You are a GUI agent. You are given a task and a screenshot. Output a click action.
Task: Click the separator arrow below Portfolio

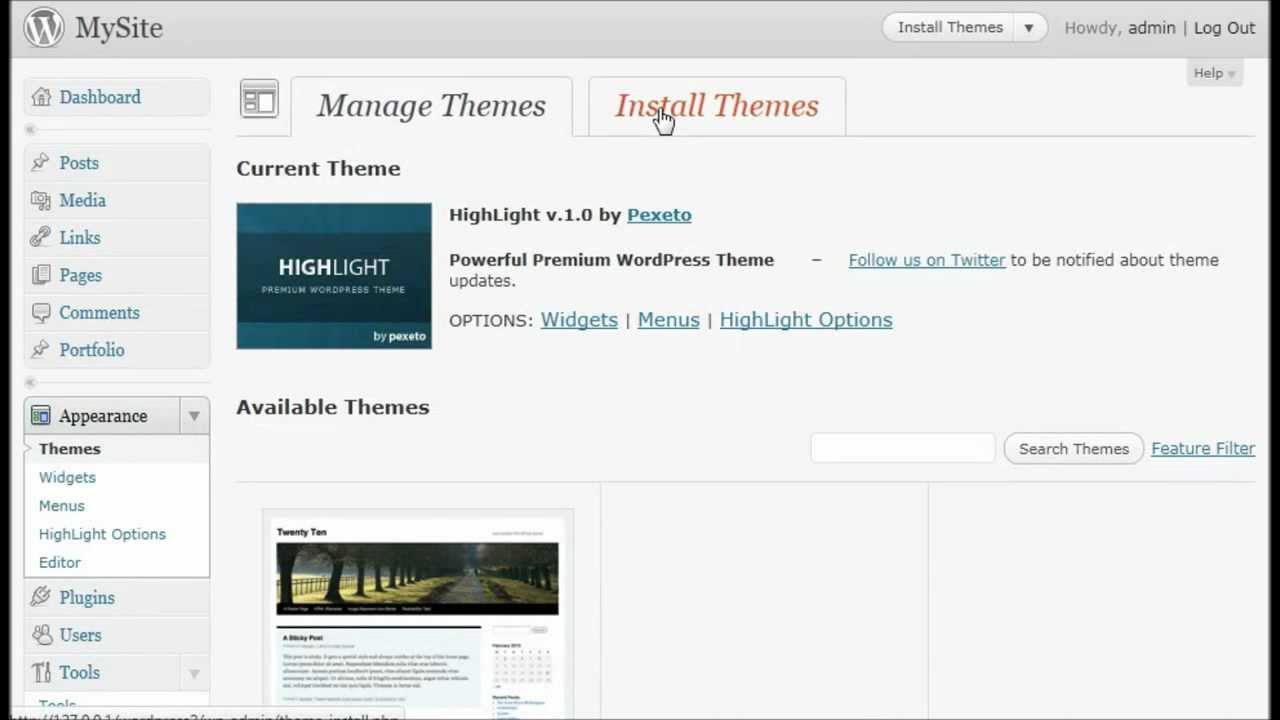coord(30,382)
